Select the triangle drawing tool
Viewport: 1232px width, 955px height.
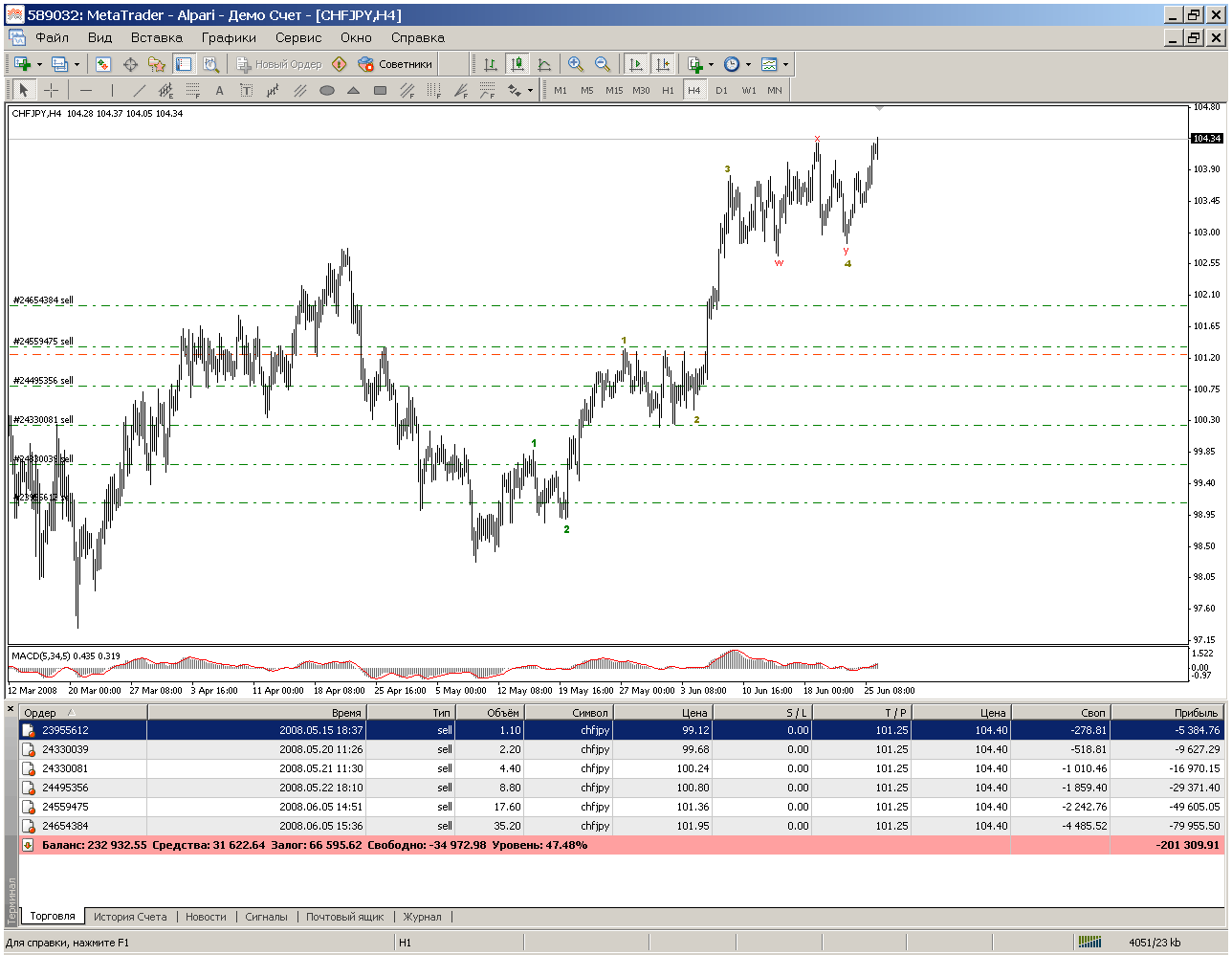[x=353, y=90]
